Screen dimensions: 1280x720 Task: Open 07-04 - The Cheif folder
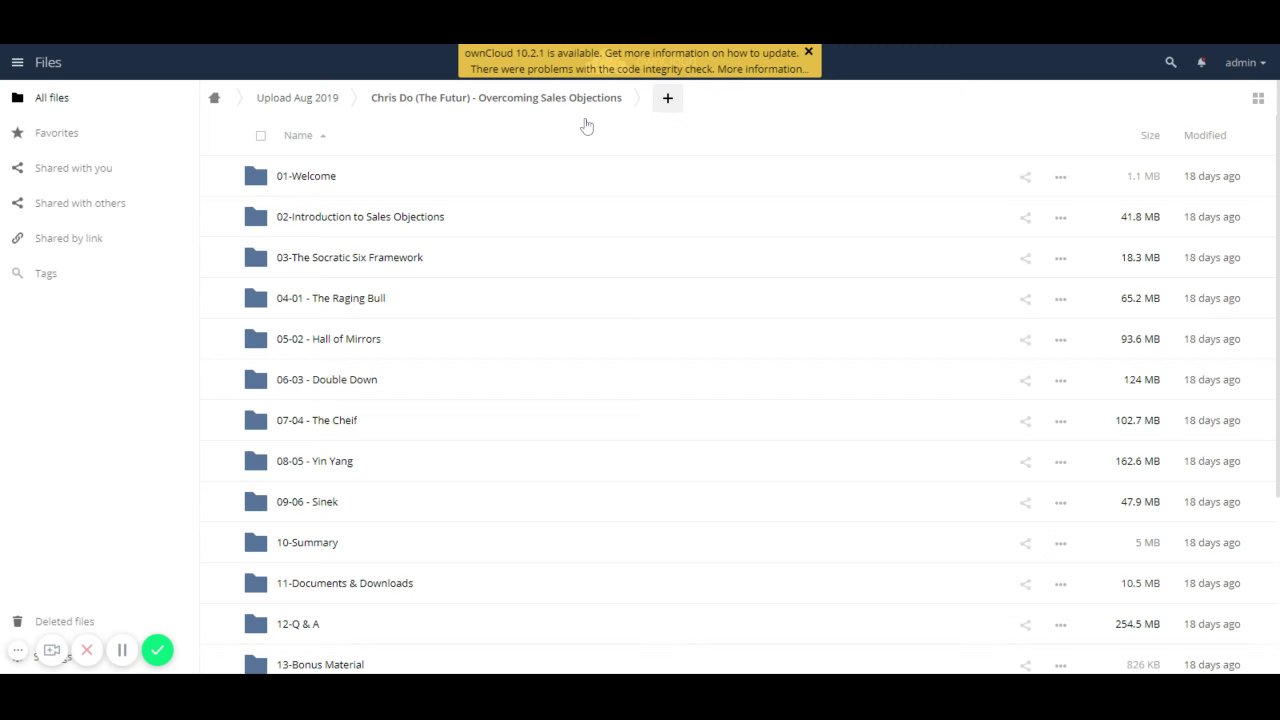tap(316, 421)
